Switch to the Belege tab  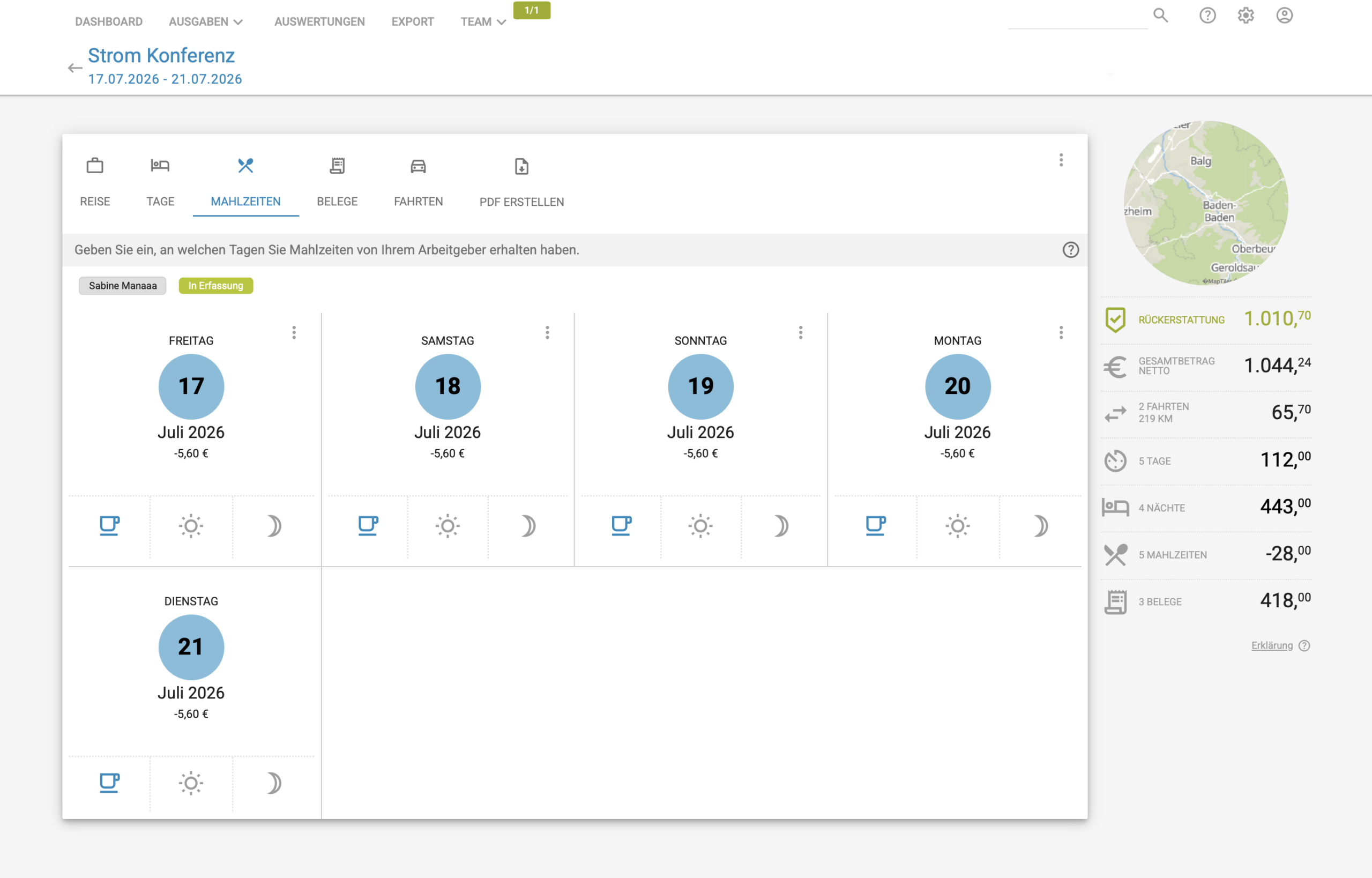pos(337,182)
